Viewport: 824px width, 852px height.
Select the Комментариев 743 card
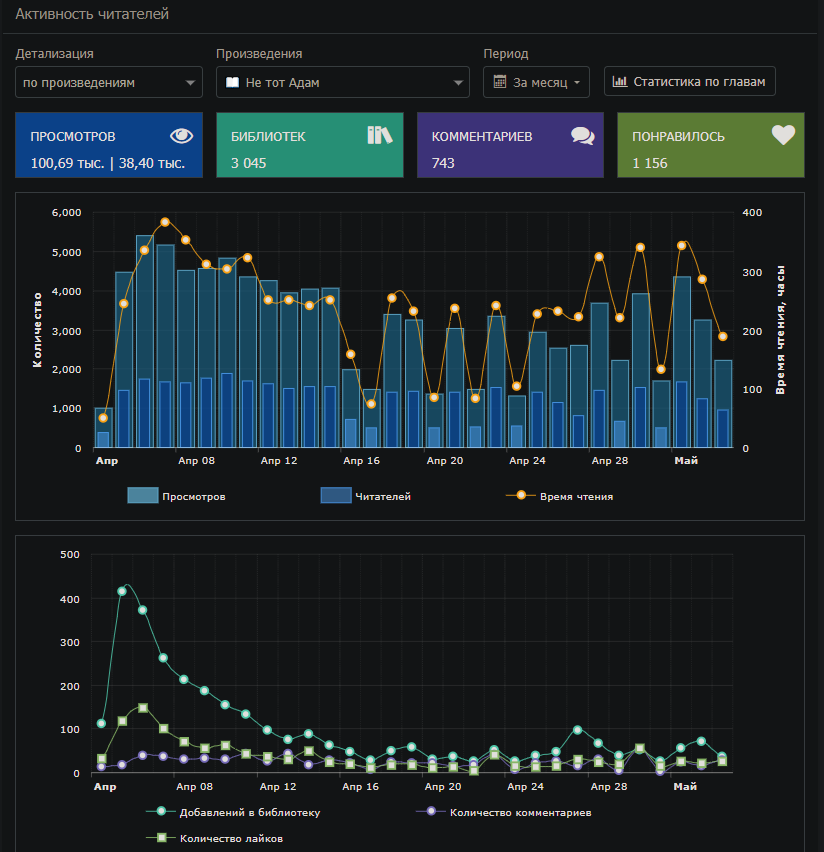(x=510, y=145)
